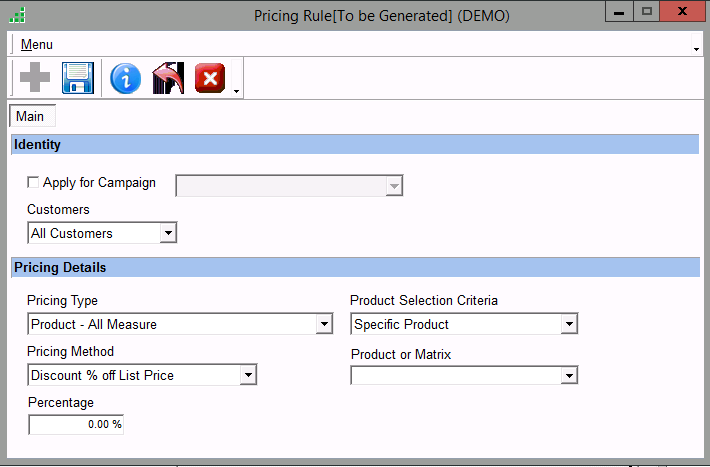The image size is (710, 467).
Task: Click the gray plus New record icon
Action: pos(35,78)
